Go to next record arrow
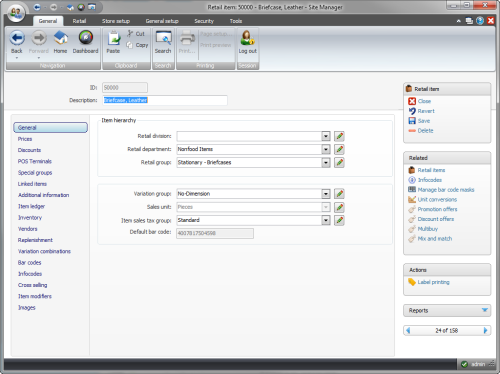The image size is (500, 374). point(485,330)
